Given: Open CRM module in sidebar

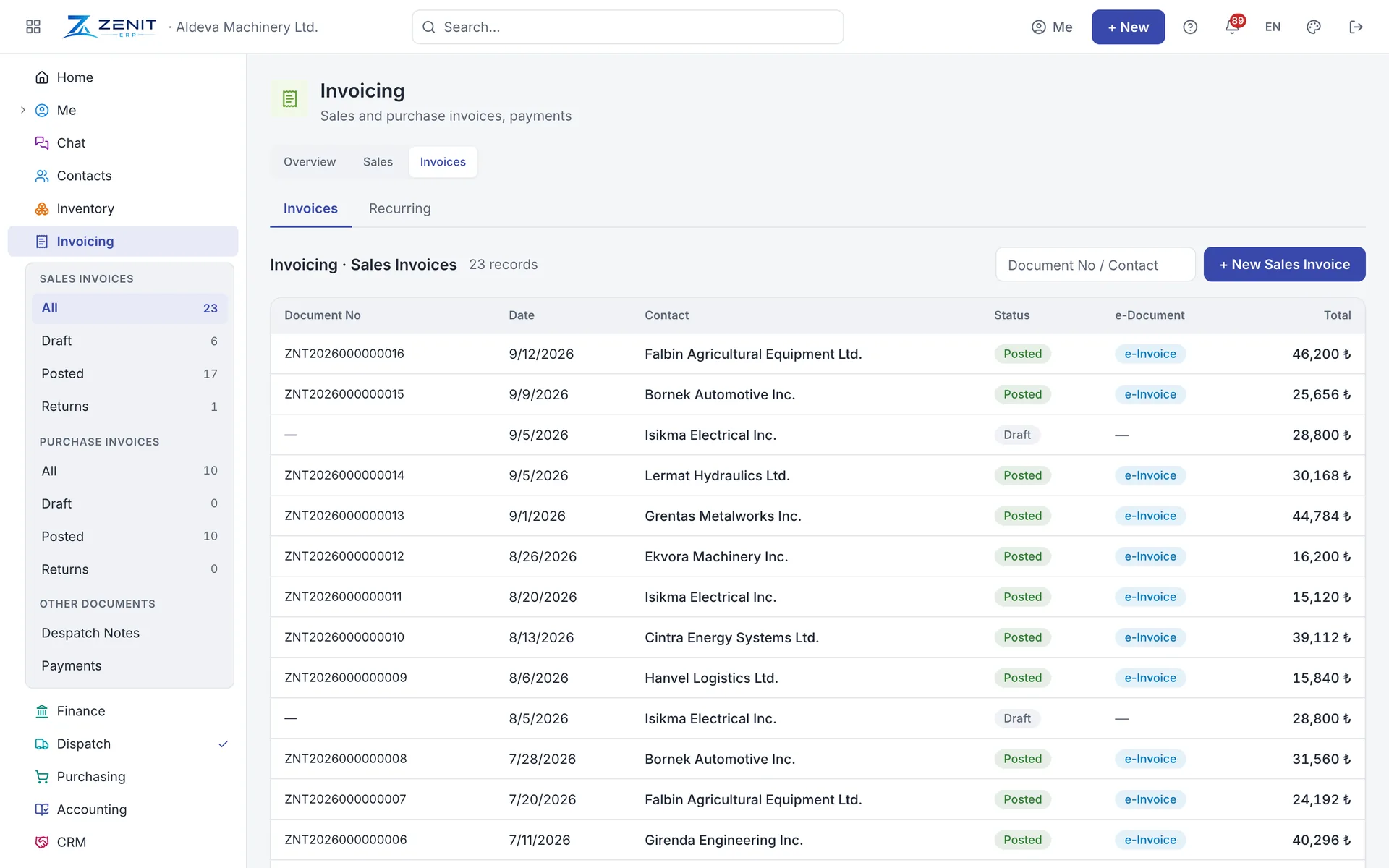Looking at the screenshot, I should (123, 842).
